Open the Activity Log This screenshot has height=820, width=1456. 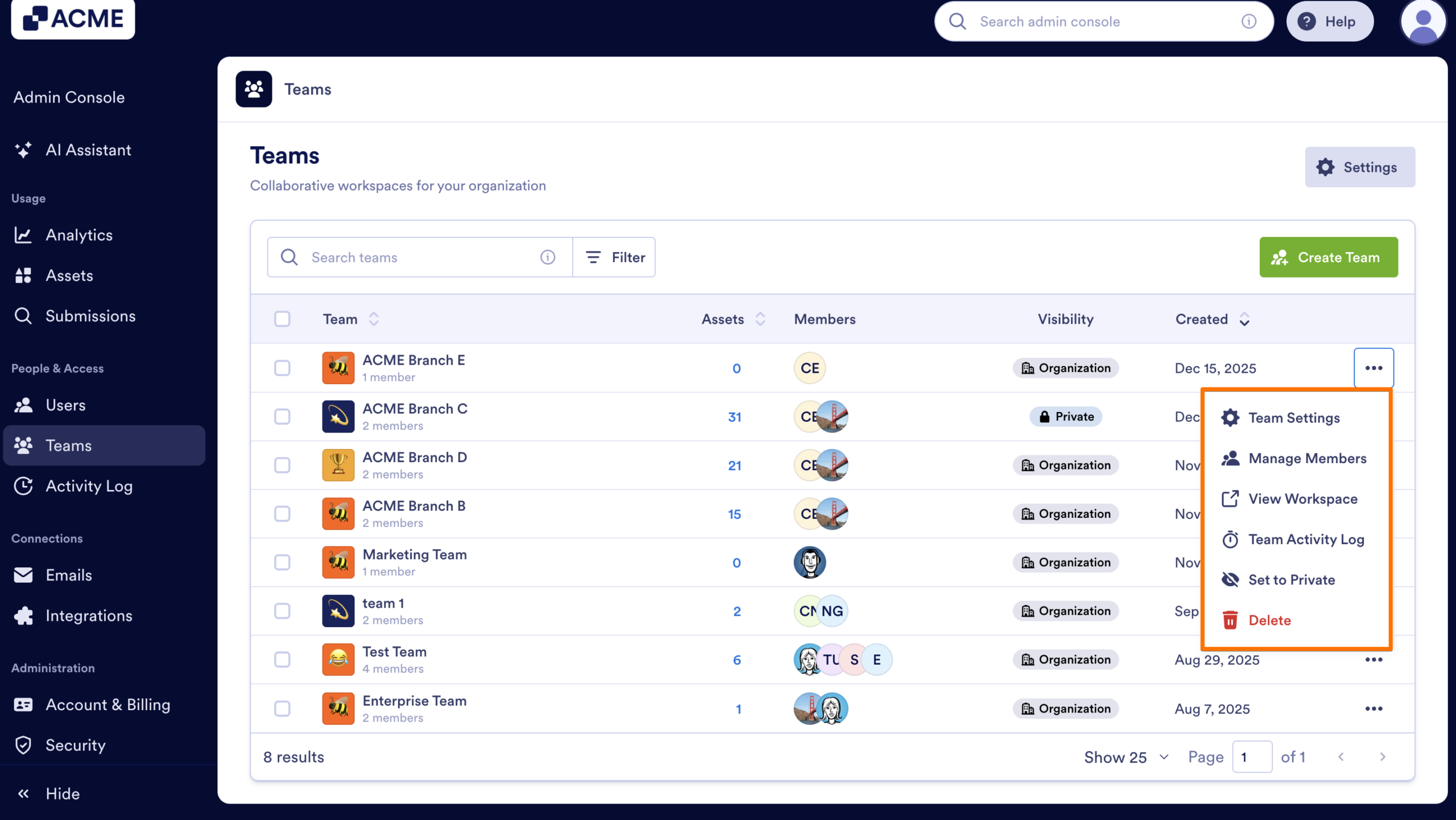pyautogui.click(x=89, y=486)
